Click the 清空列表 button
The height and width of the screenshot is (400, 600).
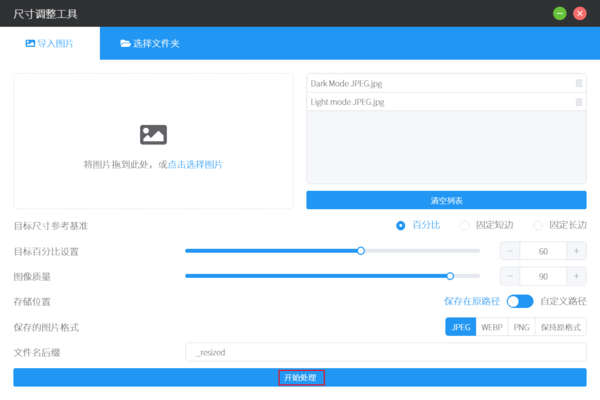click(446, 200)
